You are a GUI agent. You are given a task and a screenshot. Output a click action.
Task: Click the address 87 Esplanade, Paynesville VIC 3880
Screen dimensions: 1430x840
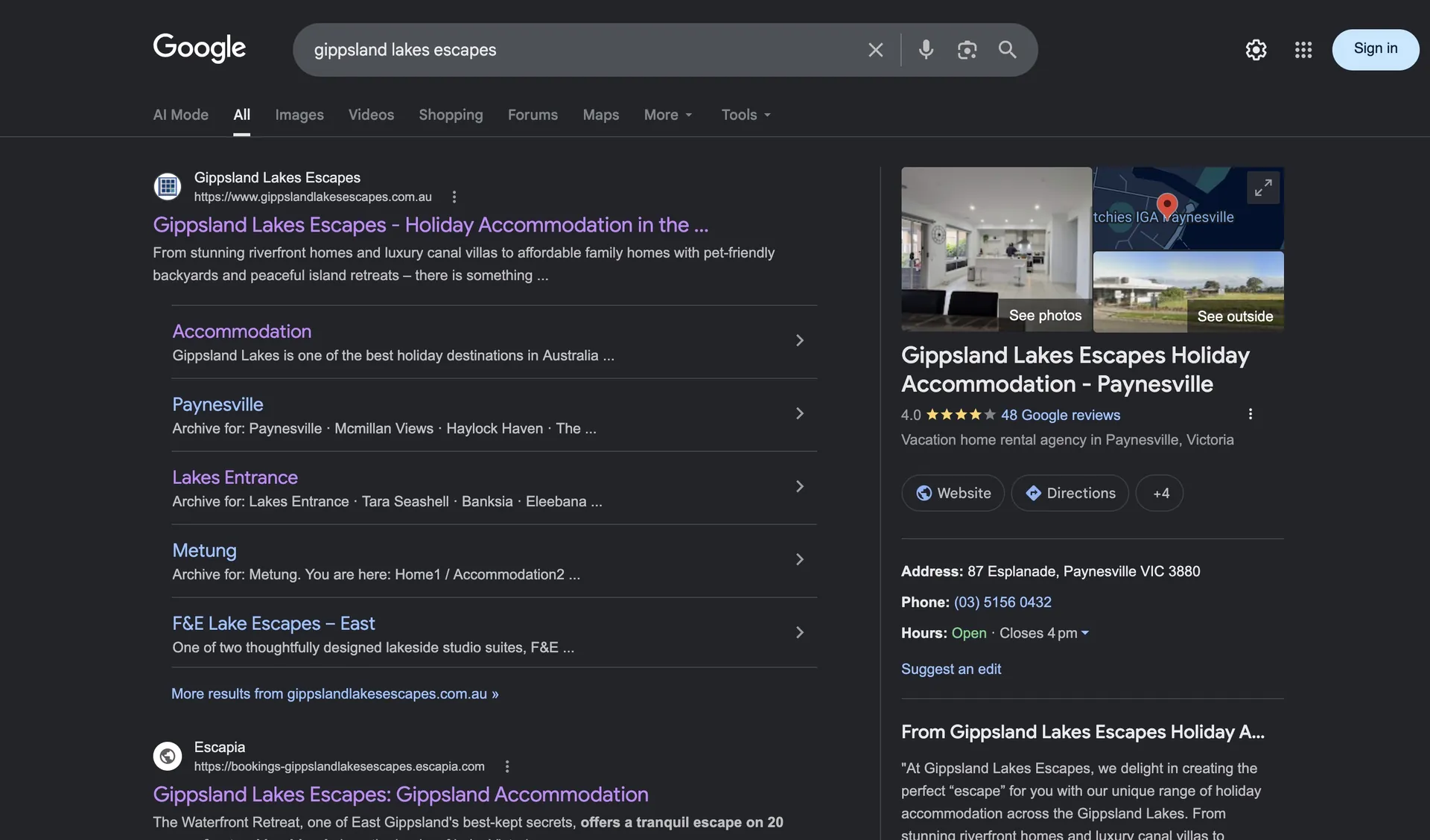point(1083,571)
